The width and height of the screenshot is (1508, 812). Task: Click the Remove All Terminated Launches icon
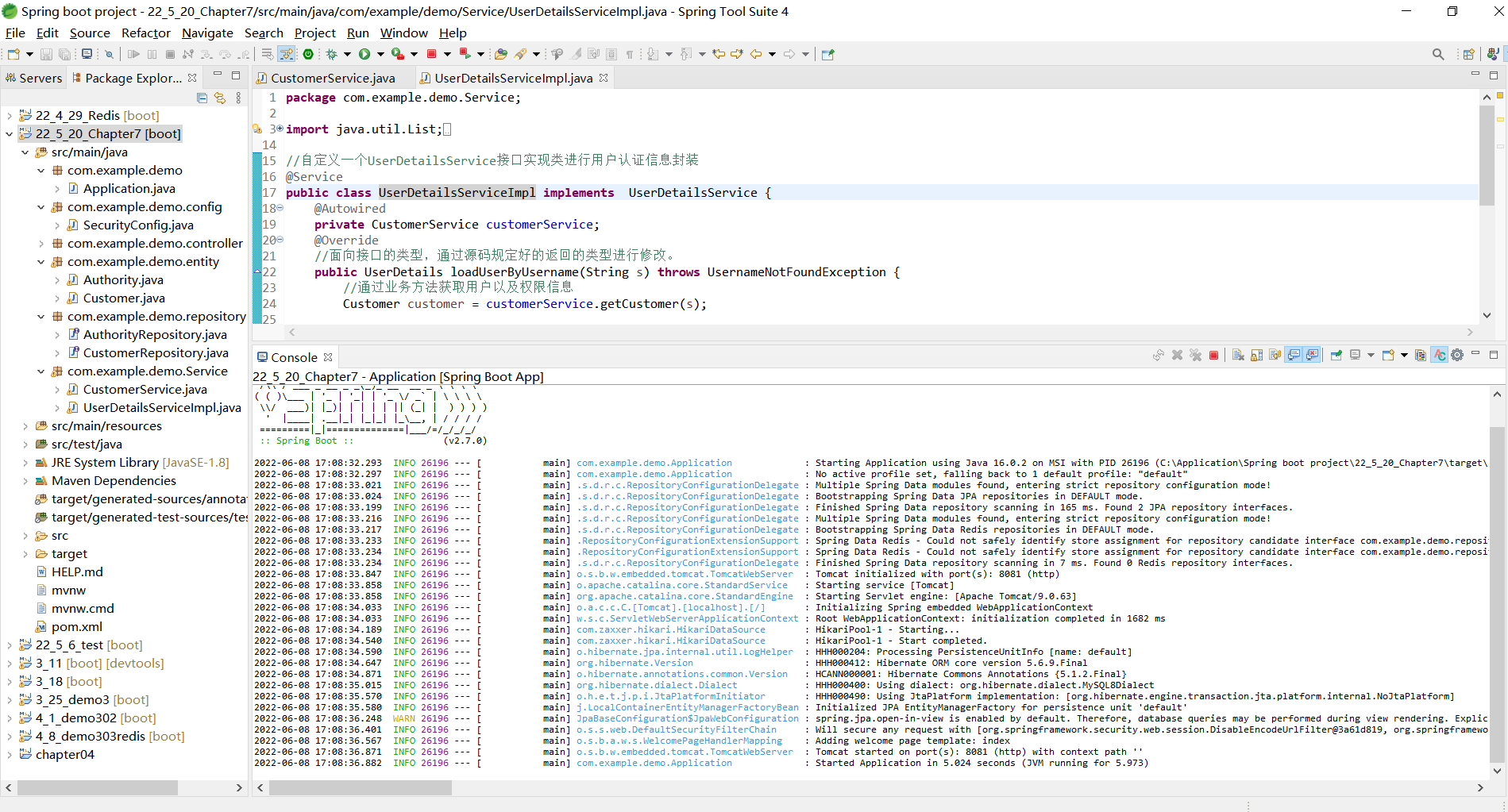pos(1195,356)
